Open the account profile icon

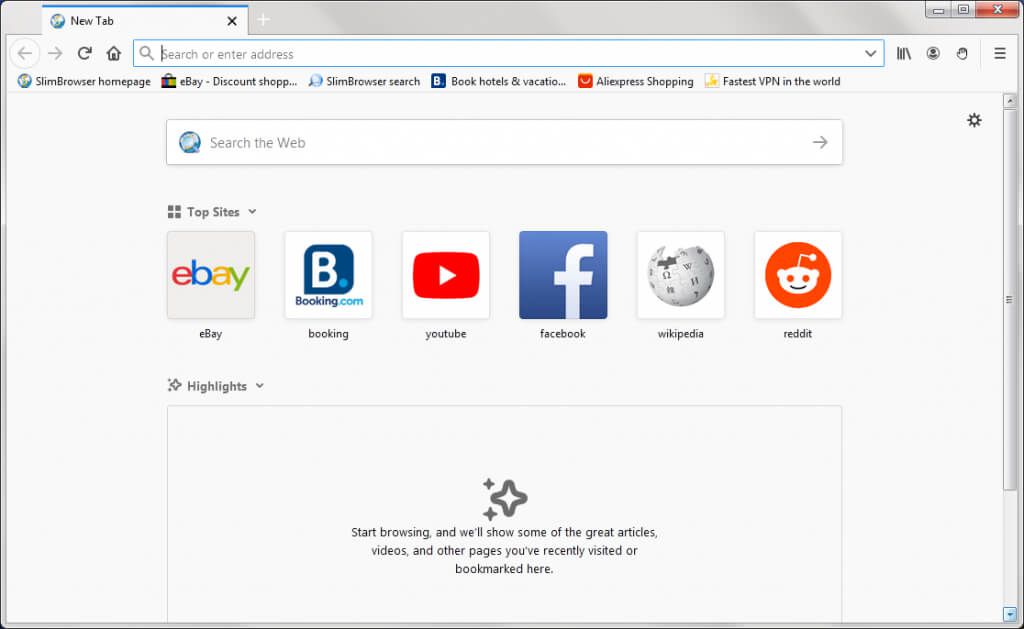933,54
